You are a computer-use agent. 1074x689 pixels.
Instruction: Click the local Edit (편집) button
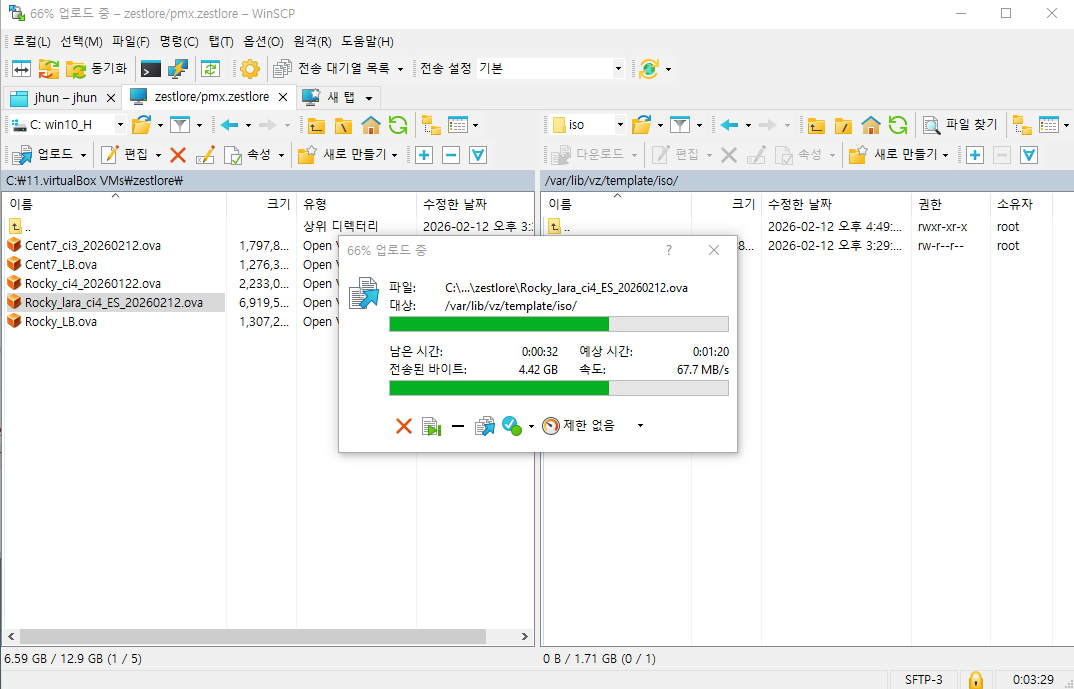coord(125,155)
